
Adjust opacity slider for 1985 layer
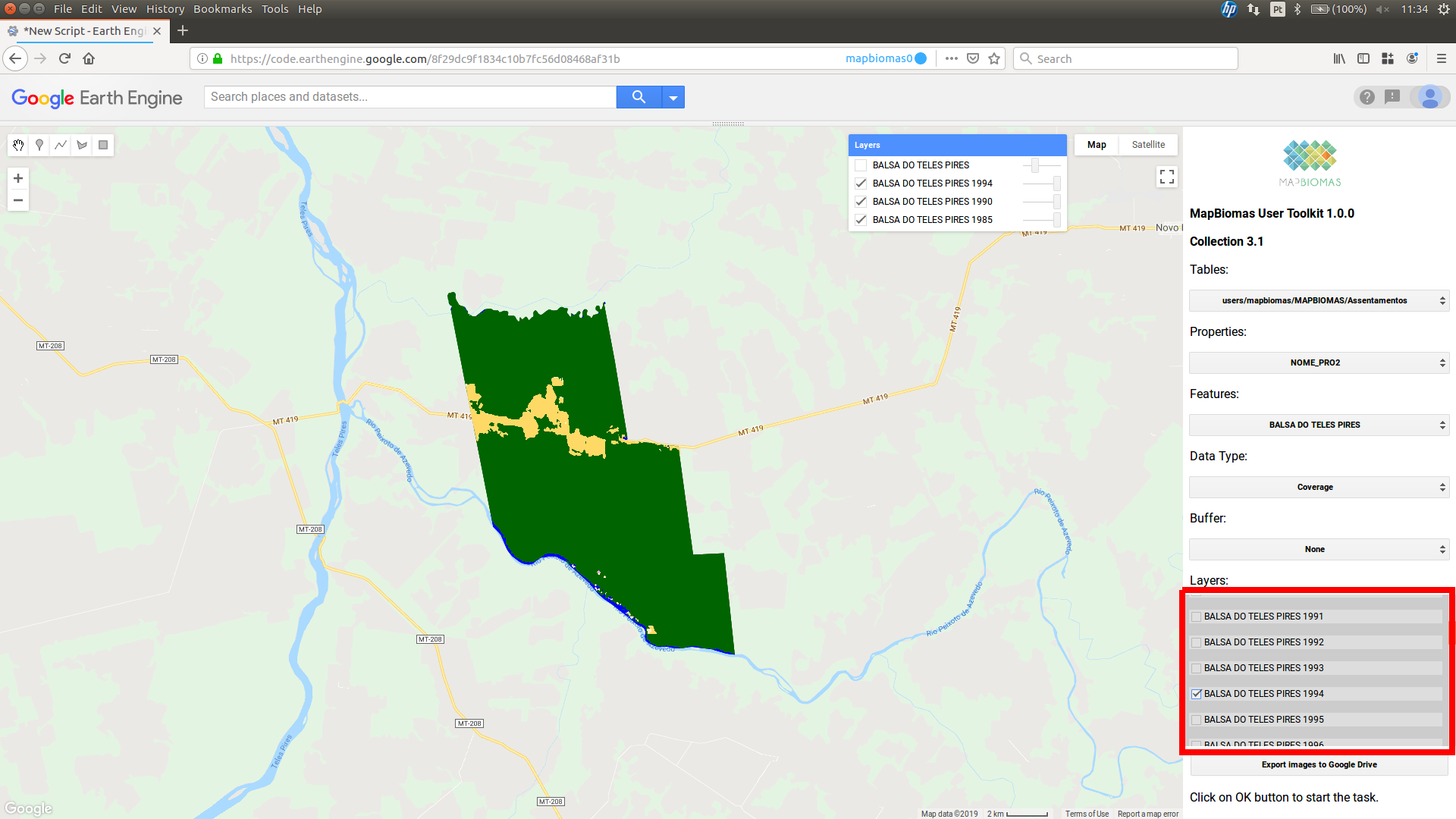coord(1056,220)
